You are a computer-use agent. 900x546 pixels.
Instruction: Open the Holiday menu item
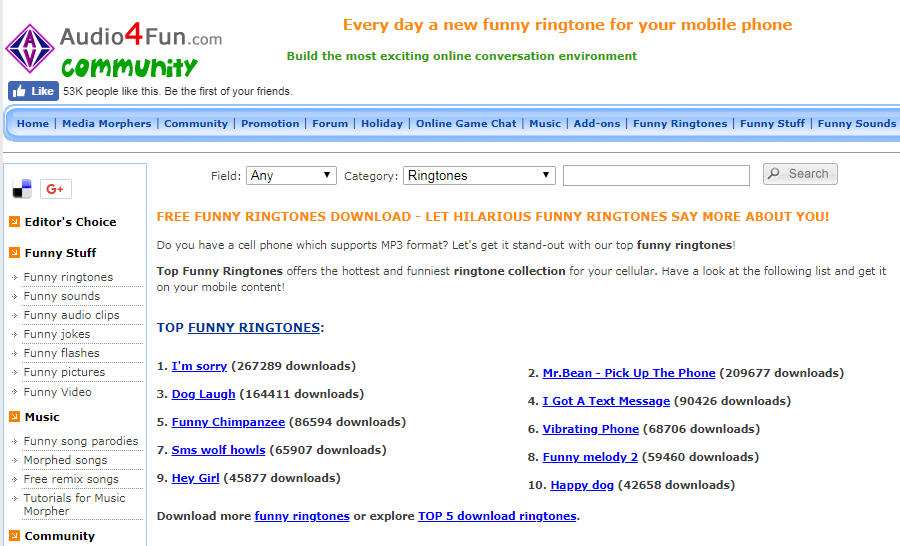pyautogui.click(x=382, y=123)
